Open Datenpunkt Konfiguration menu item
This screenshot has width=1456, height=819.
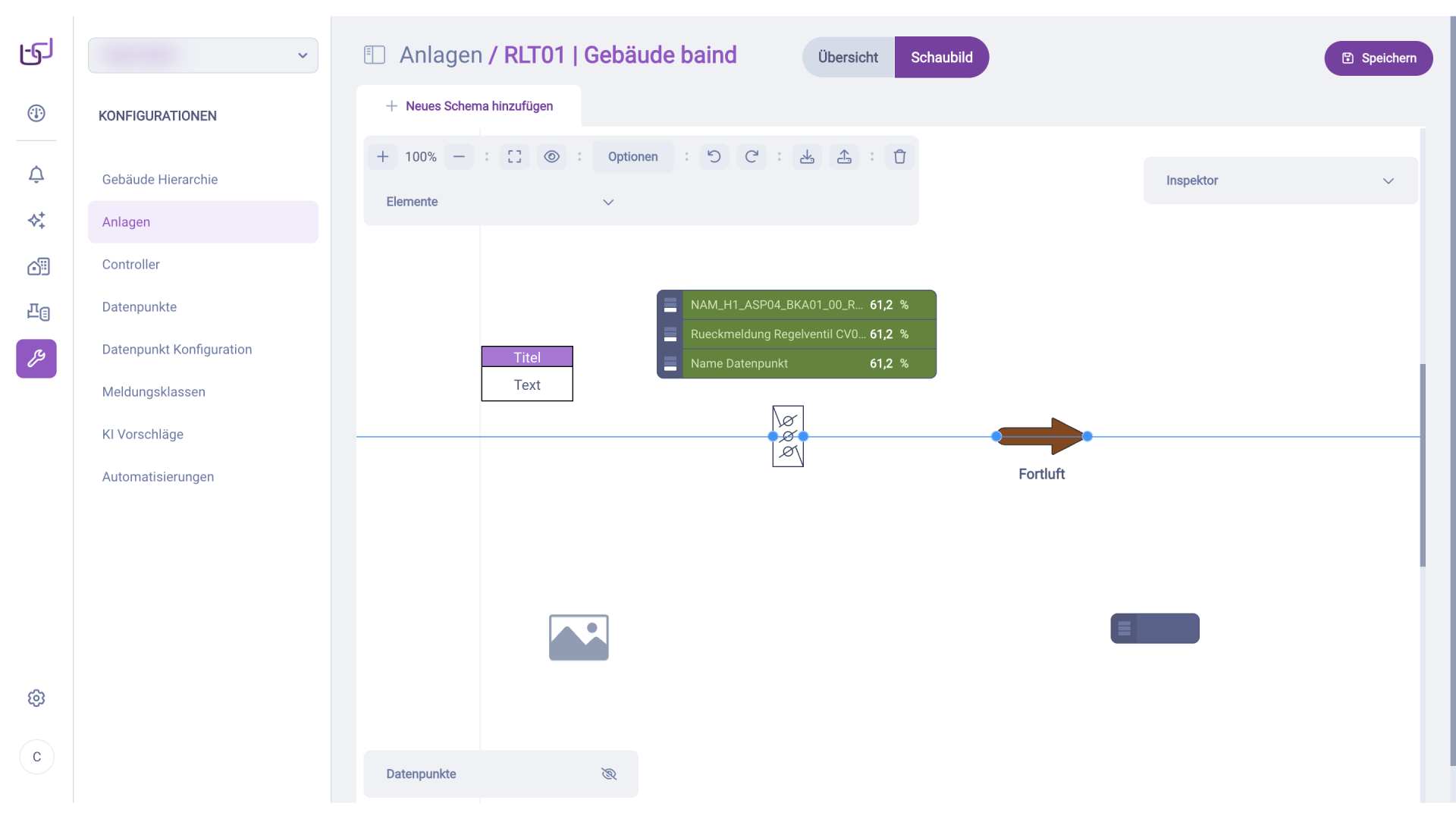pyautogui.click(x=177, y=350)
